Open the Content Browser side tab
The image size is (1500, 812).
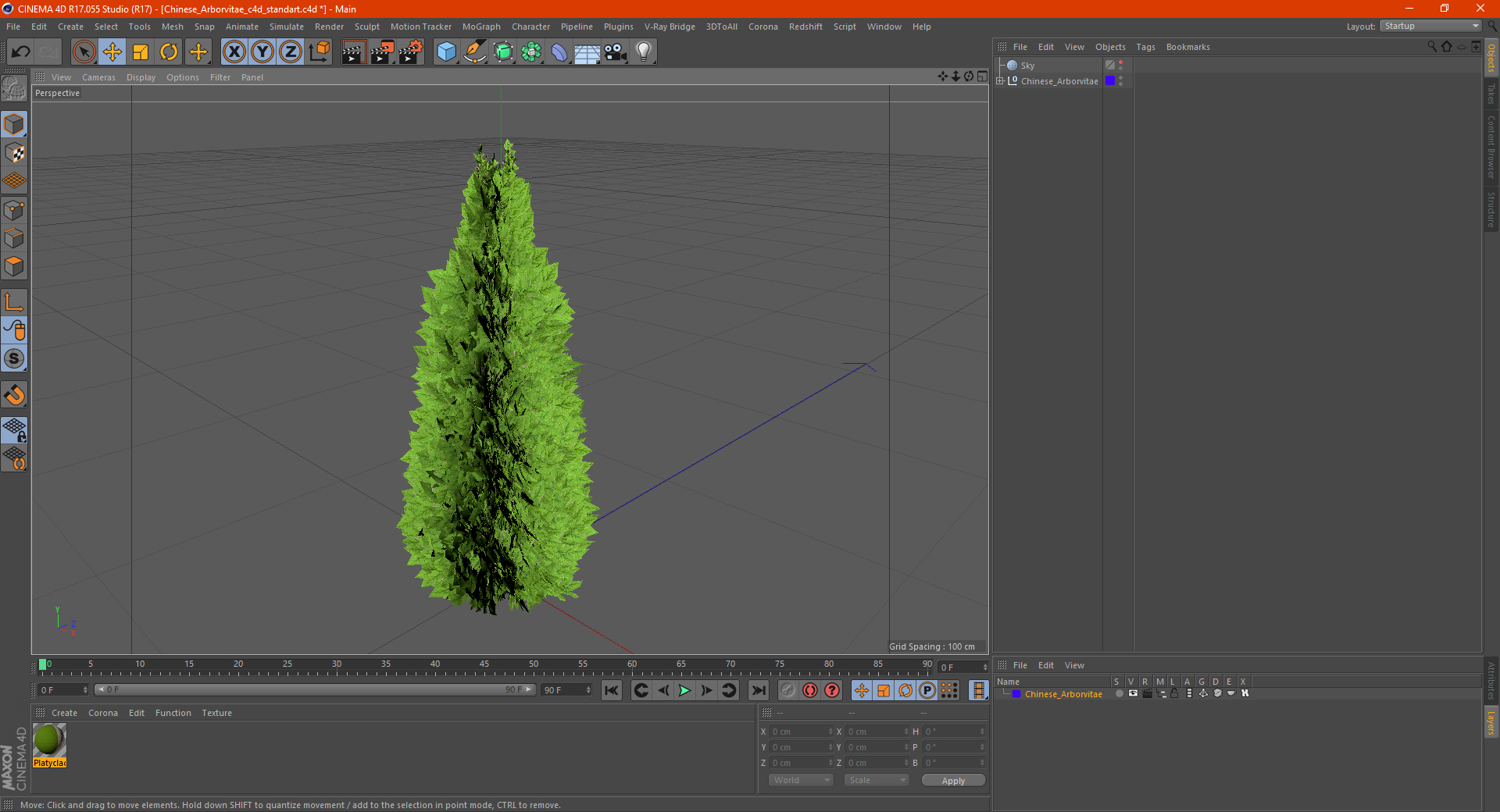pos(1491,147)
